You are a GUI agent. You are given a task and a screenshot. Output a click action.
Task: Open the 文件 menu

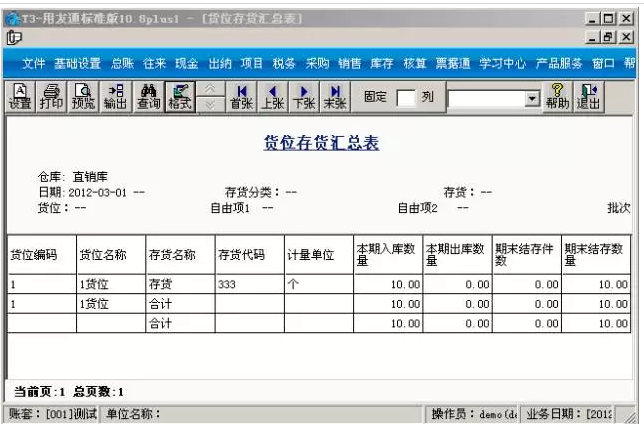(34, 63)
